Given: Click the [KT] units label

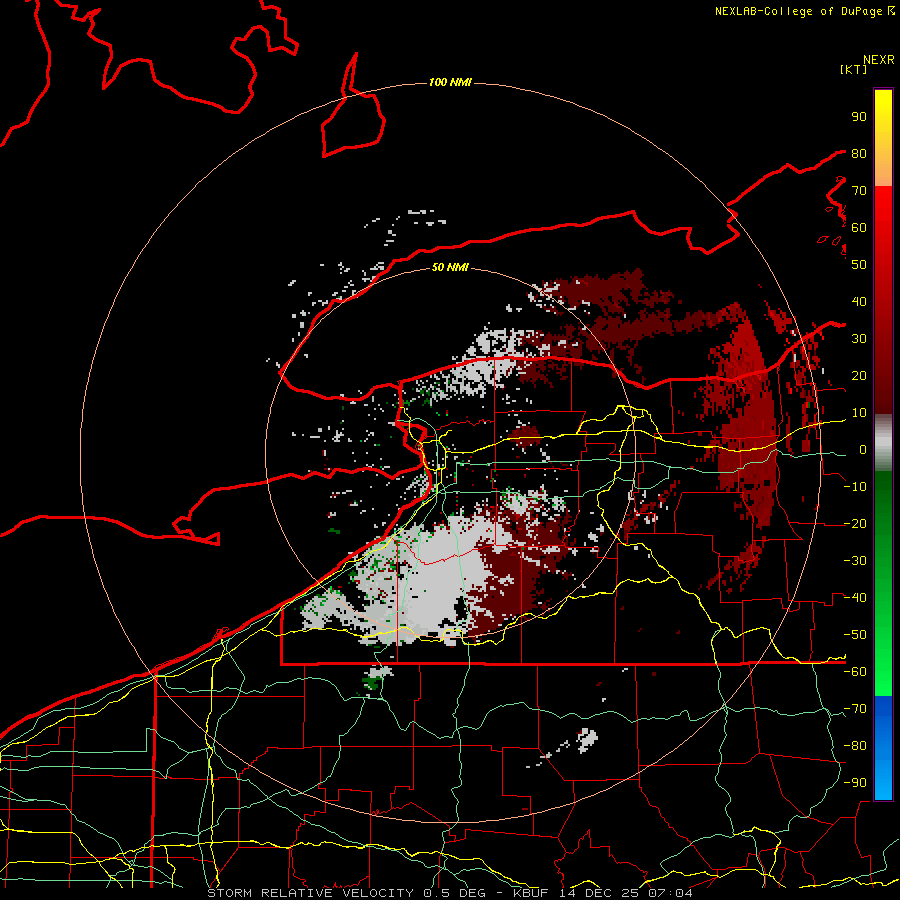Looking at the screenshot, I should coord(854,69).
